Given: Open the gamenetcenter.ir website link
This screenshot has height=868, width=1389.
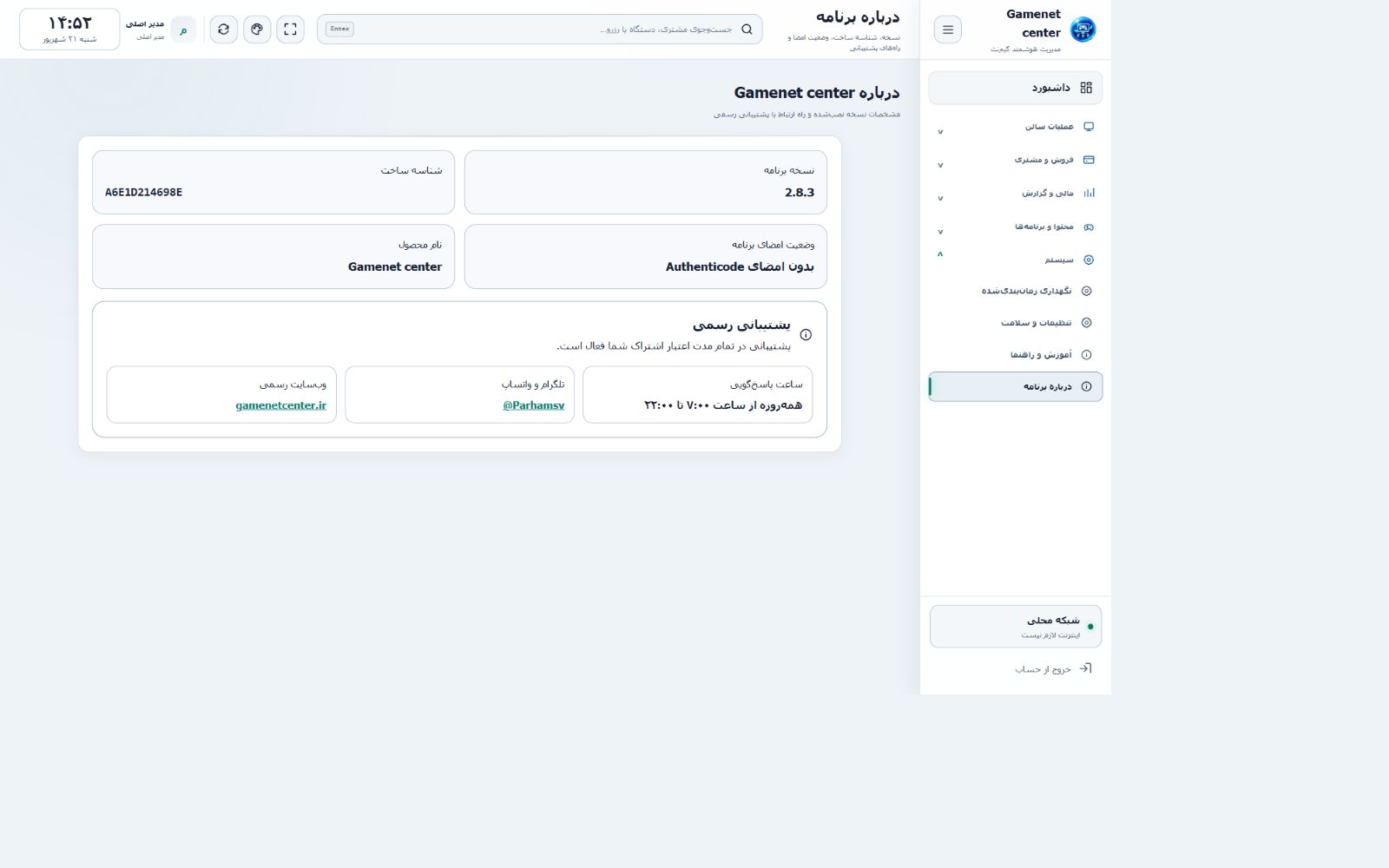Looking at the screenshot, I should [x=281, y=405].
